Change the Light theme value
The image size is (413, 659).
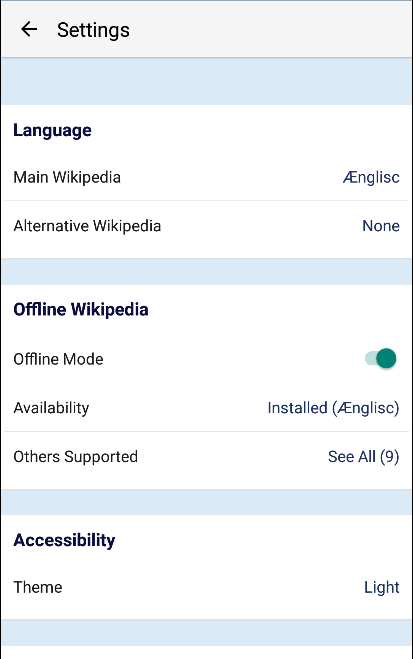click(x=381, y=587)
